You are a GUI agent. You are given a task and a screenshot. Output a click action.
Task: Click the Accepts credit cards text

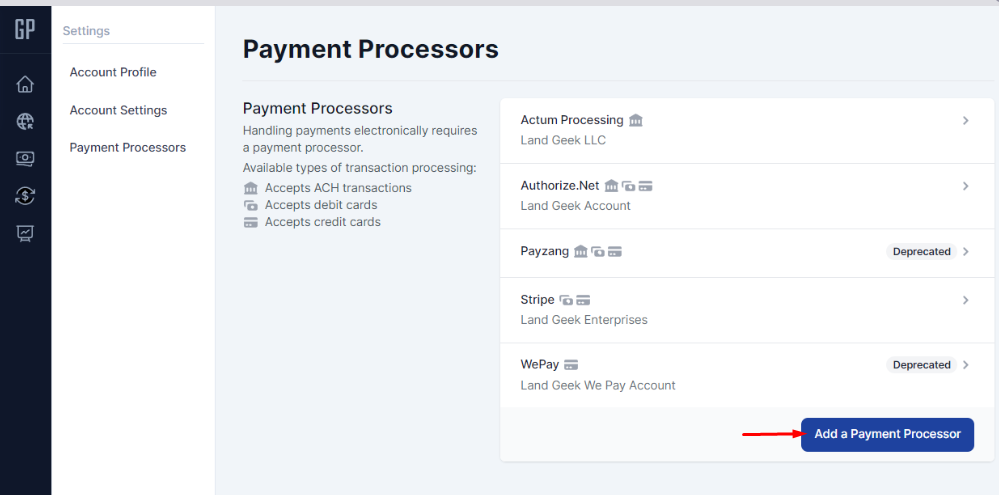[x=323, y=222]
